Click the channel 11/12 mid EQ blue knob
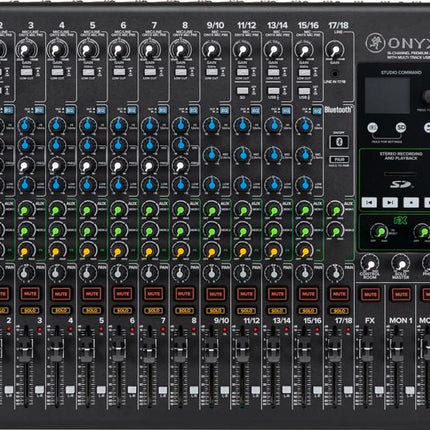Image resolution: width=430 pixels, height=430 pixels. [x=242, y=155]
